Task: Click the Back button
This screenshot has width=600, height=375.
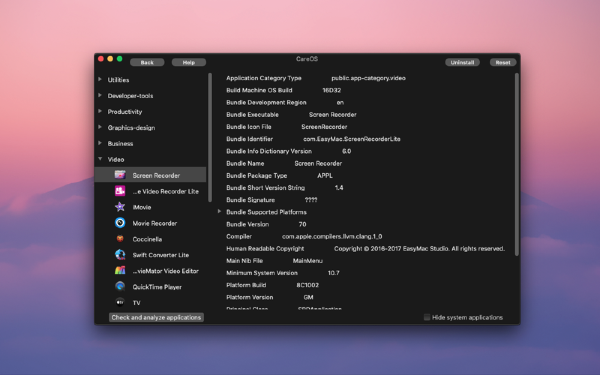Action: (147, 62)
